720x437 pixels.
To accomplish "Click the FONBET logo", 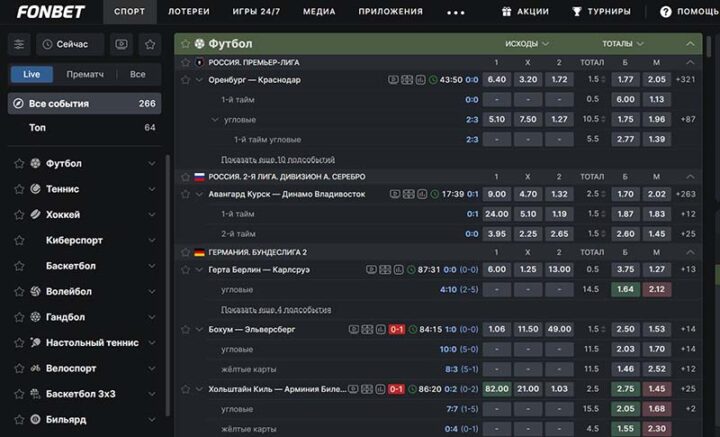I will point(49,12).
